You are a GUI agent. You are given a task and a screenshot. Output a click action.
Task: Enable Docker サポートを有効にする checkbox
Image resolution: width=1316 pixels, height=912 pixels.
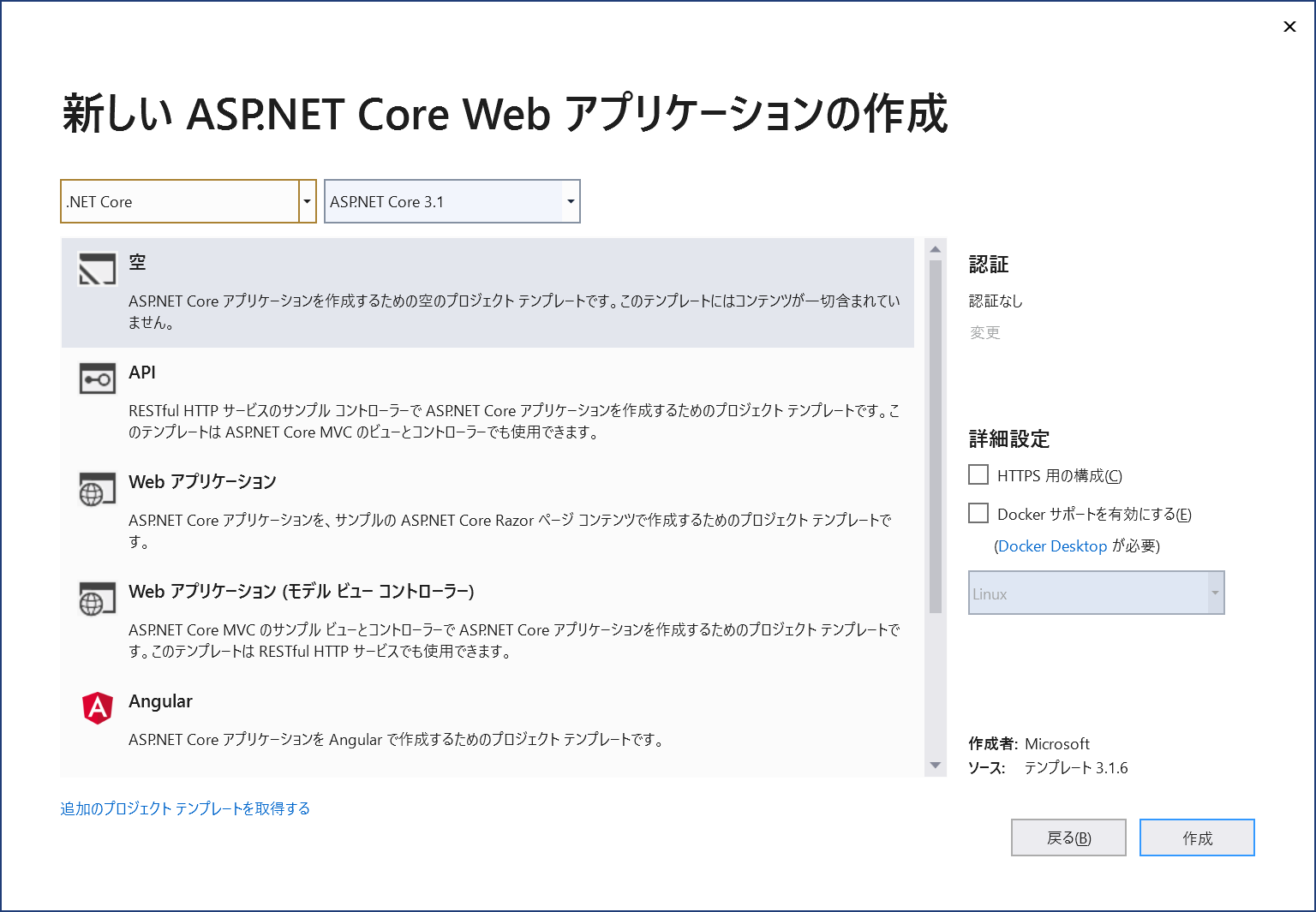tap(978, 513)
